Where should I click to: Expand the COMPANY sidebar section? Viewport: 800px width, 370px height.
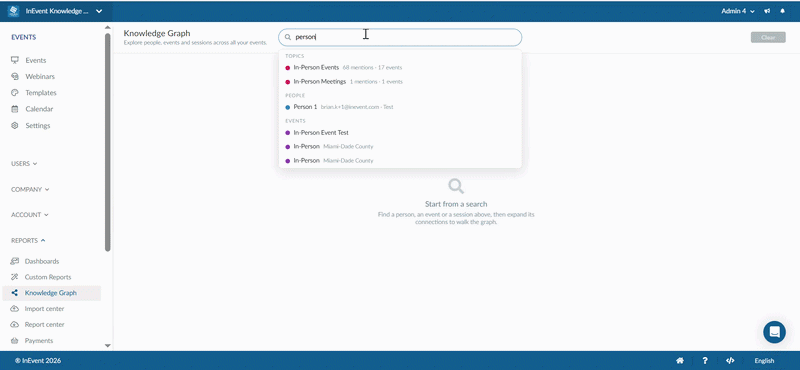click(30, 189)
